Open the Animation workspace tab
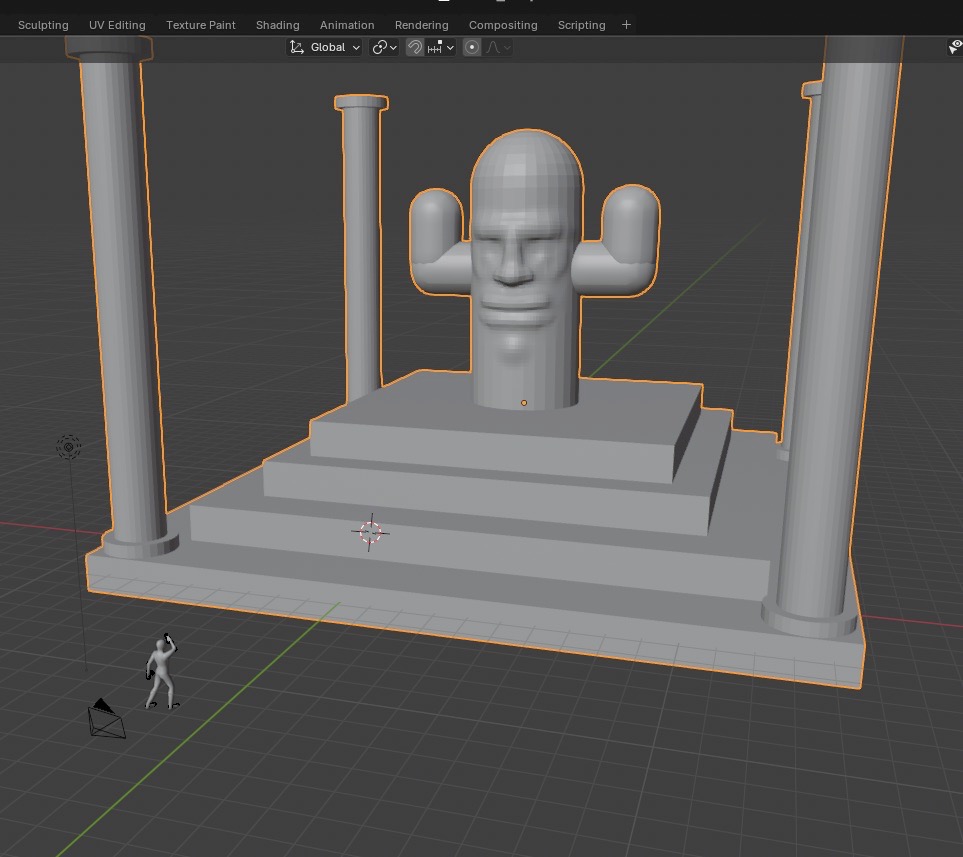Image resolution: width=963 pixels, height=857 pixels. tap(347, 25)
